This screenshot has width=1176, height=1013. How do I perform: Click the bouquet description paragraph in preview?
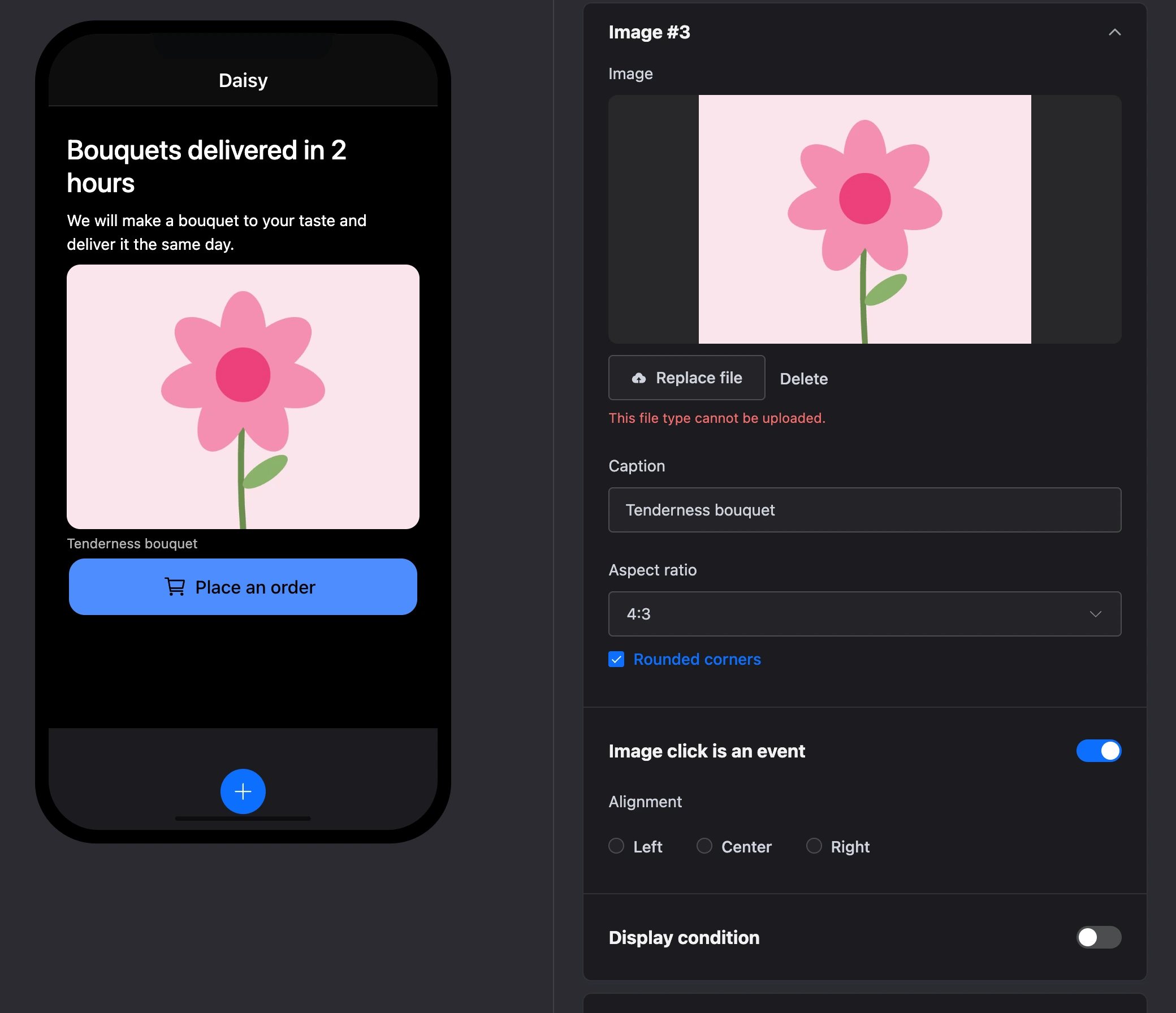coord(217,233)
